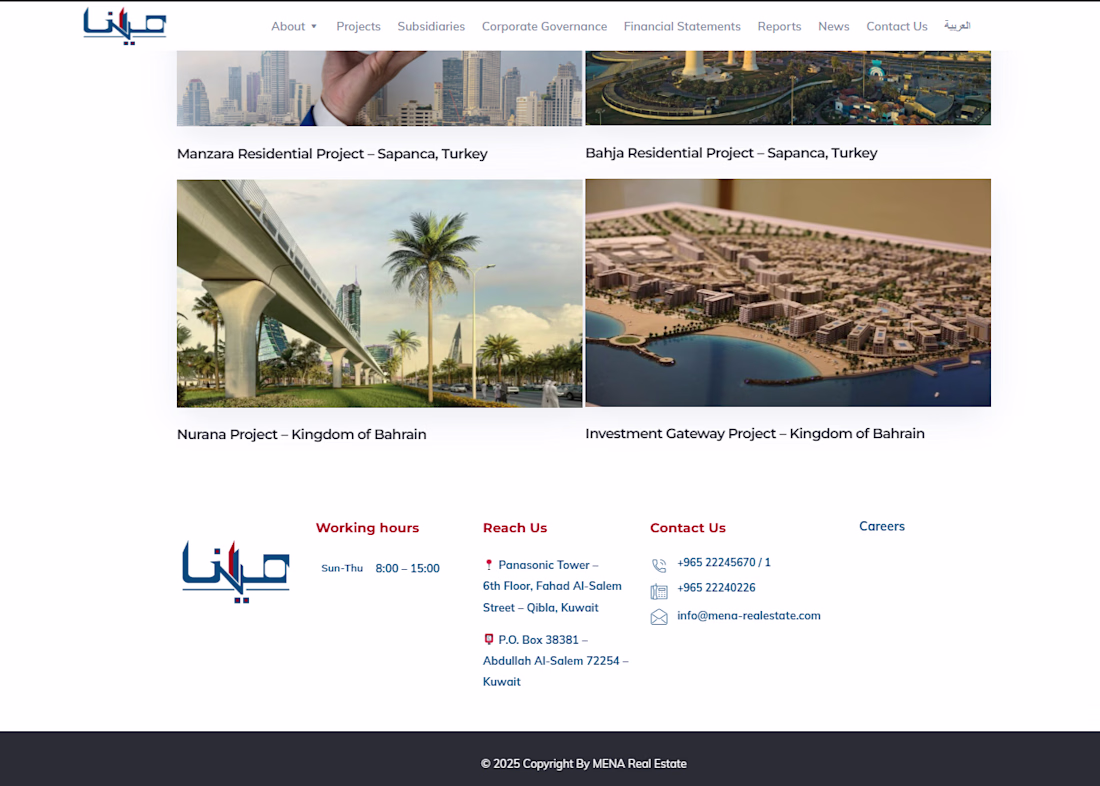Image resolution: width=1100 pixels, height=786 pixels.
Task: Expand the About dropdown arrow
Action: pos(314,27)
